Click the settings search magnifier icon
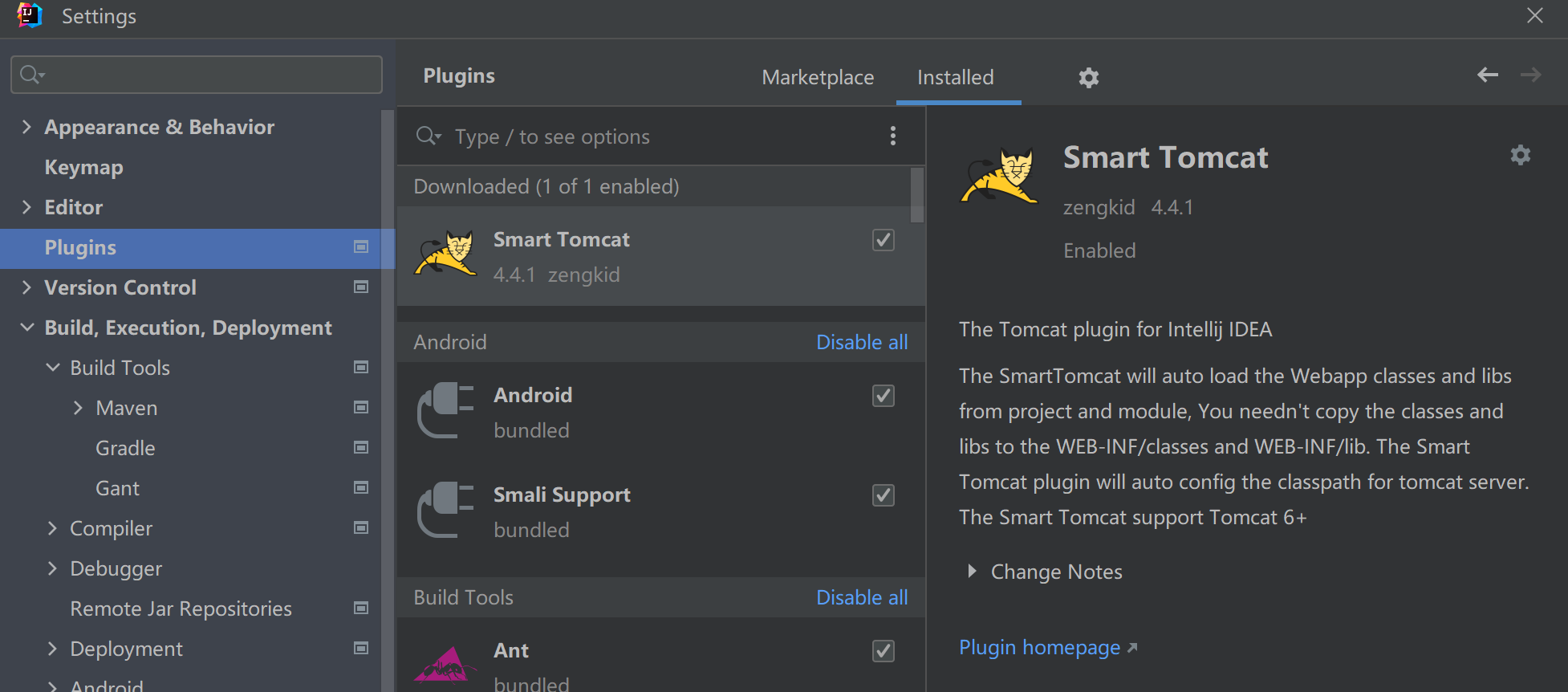This screenshot has width=1568, height=692. (x=31, y=75)
